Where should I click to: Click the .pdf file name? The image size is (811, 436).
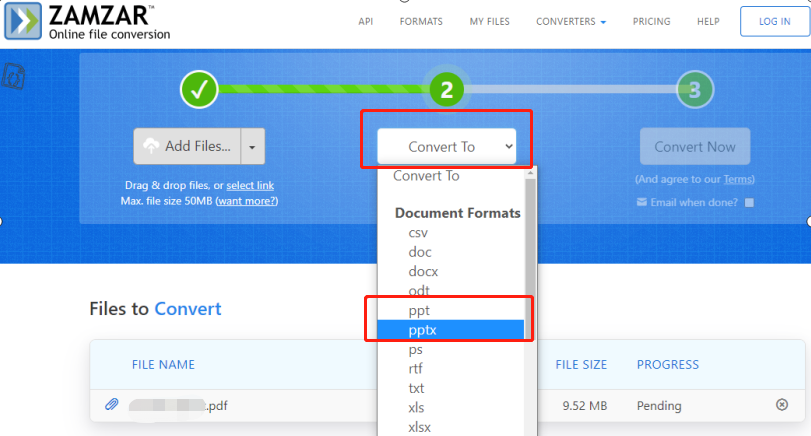tap(178, 405)
